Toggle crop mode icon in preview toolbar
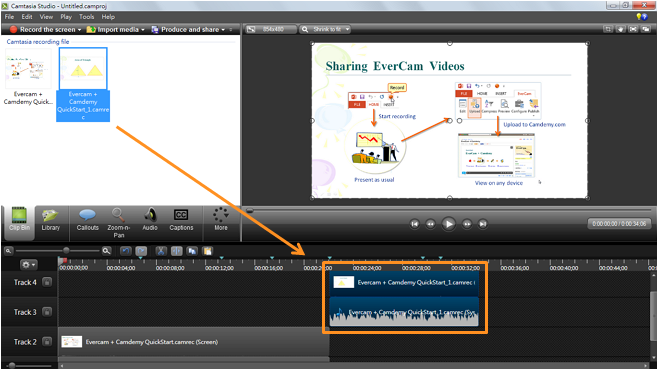This screenshot has width=658, height=370. (608, 29)
